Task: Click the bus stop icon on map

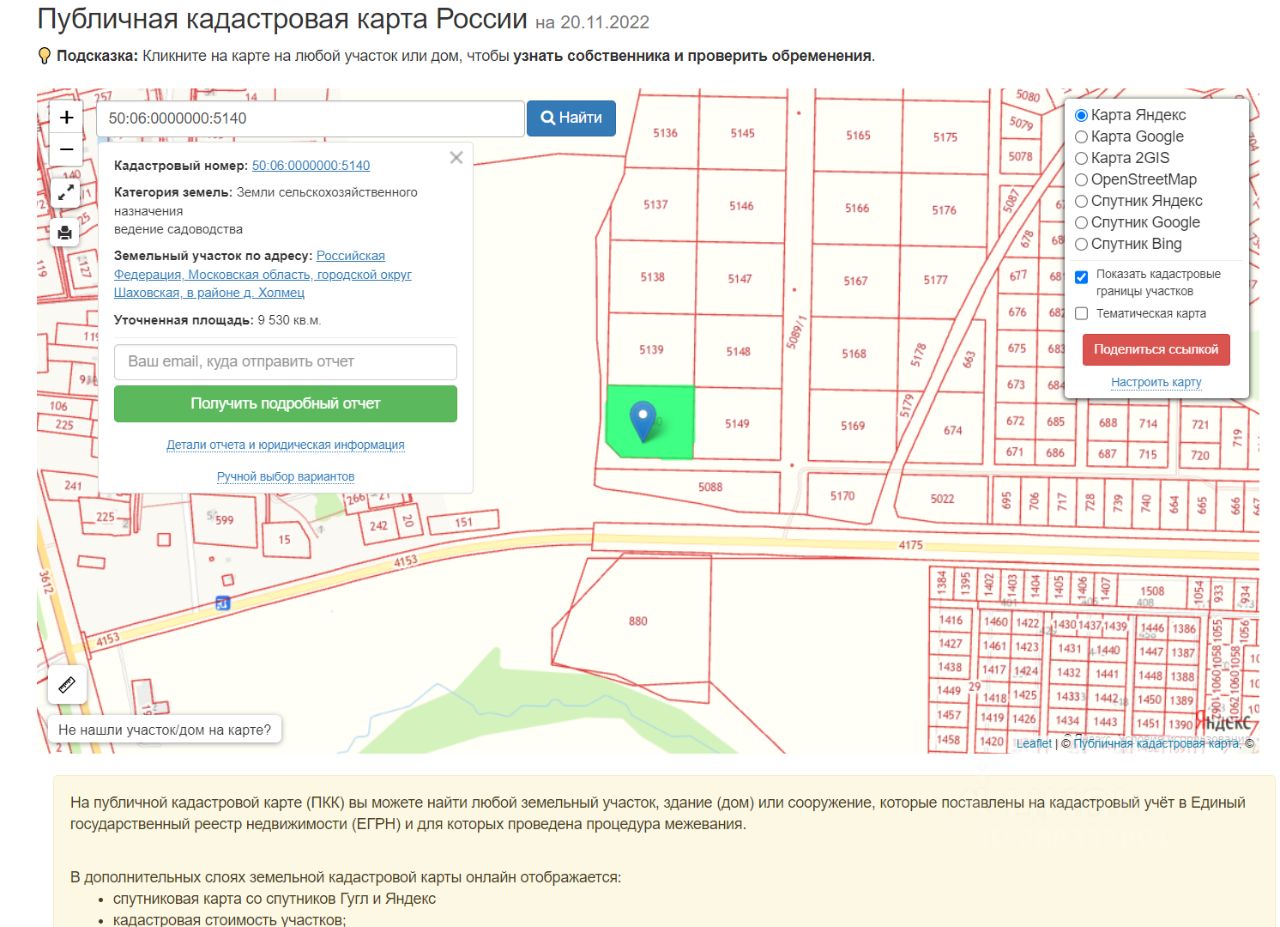Action: pyautogui.click(x=222, y=602)
